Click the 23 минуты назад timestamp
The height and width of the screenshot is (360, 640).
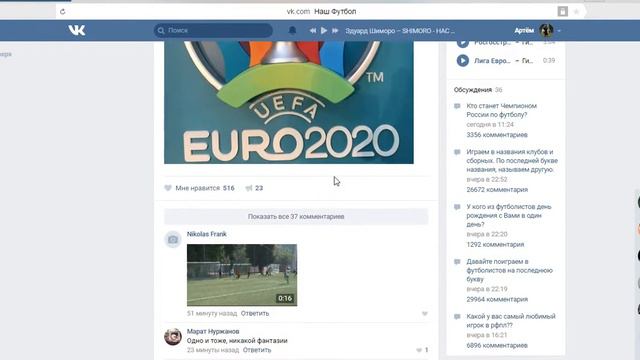click(x=213, y=350)
